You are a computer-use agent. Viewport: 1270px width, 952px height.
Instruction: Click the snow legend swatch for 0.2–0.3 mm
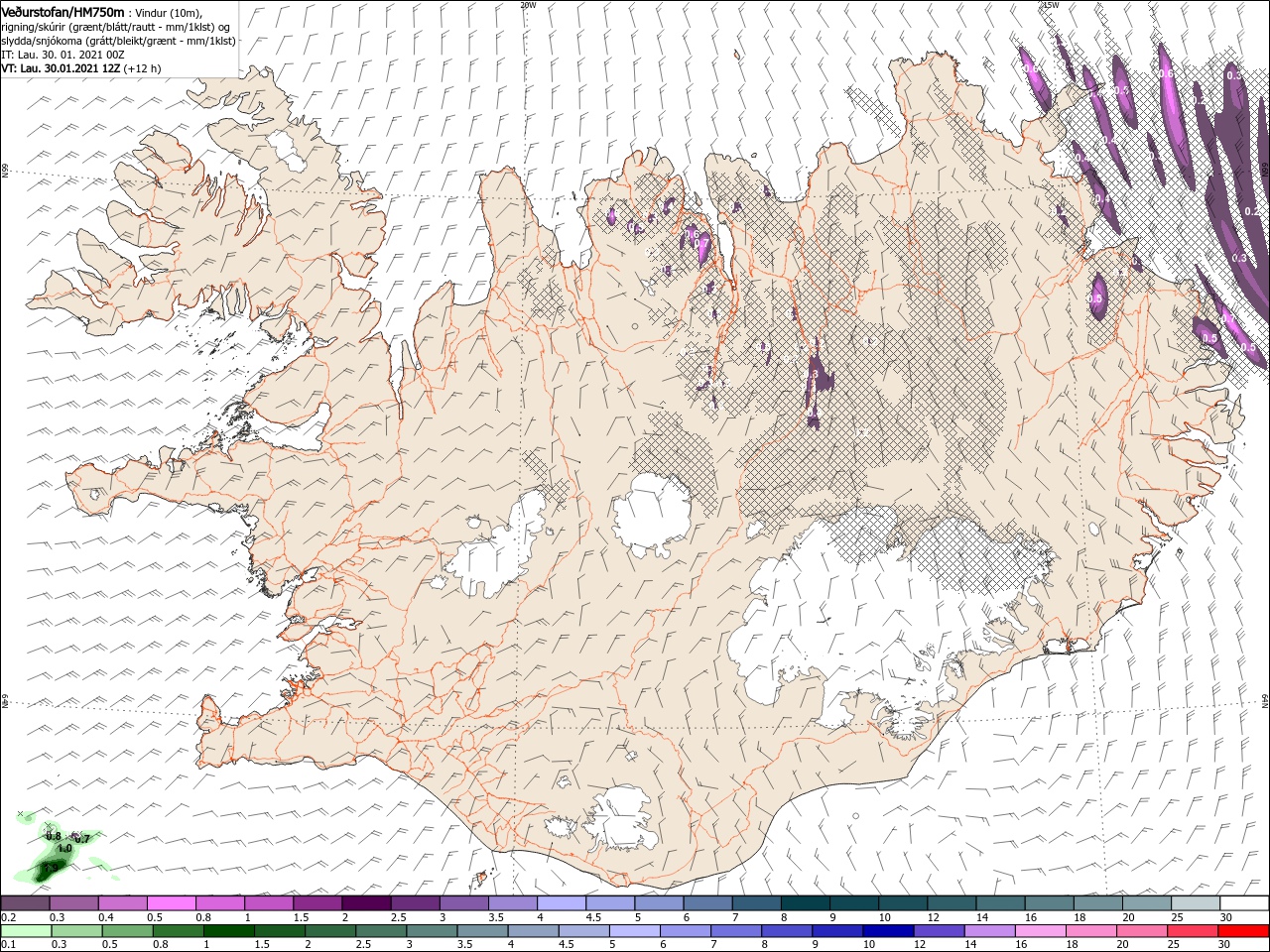coord(25,902)
